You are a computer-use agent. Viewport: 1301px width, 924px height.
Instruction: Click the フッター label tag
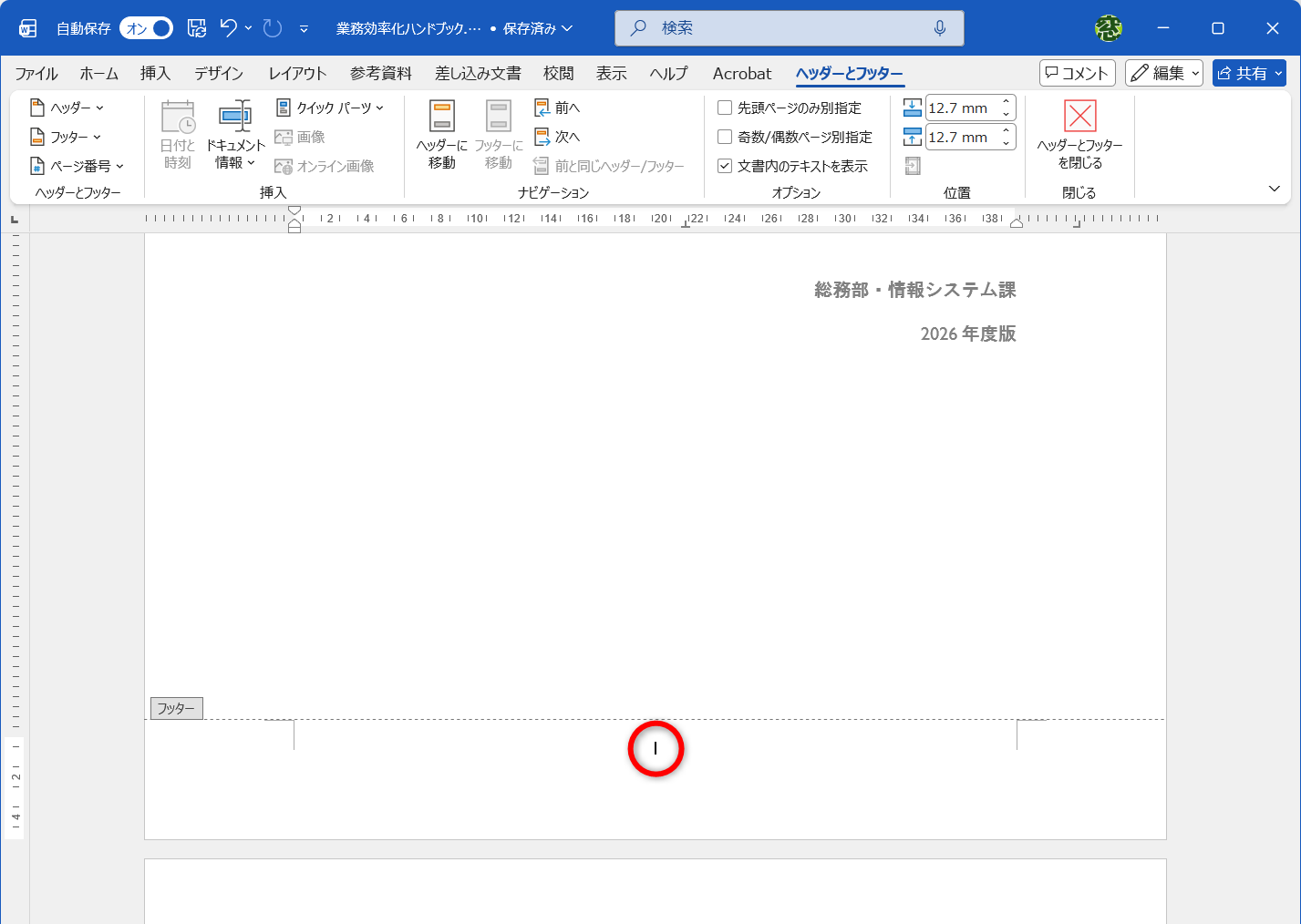tap(176, 708)
